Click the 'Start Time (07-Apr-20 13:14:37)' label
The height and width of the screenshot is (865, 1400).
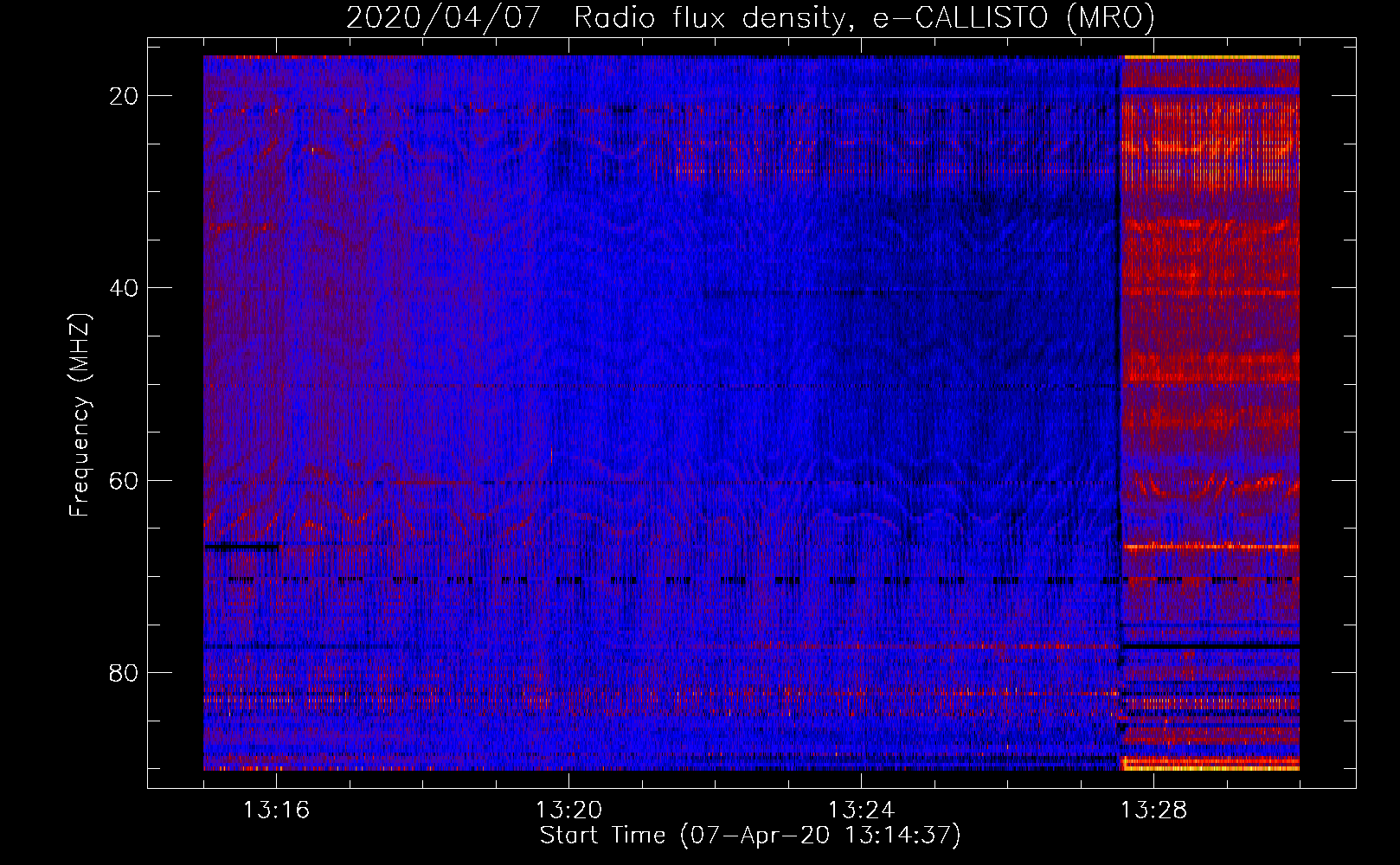[x=750, y=836]
